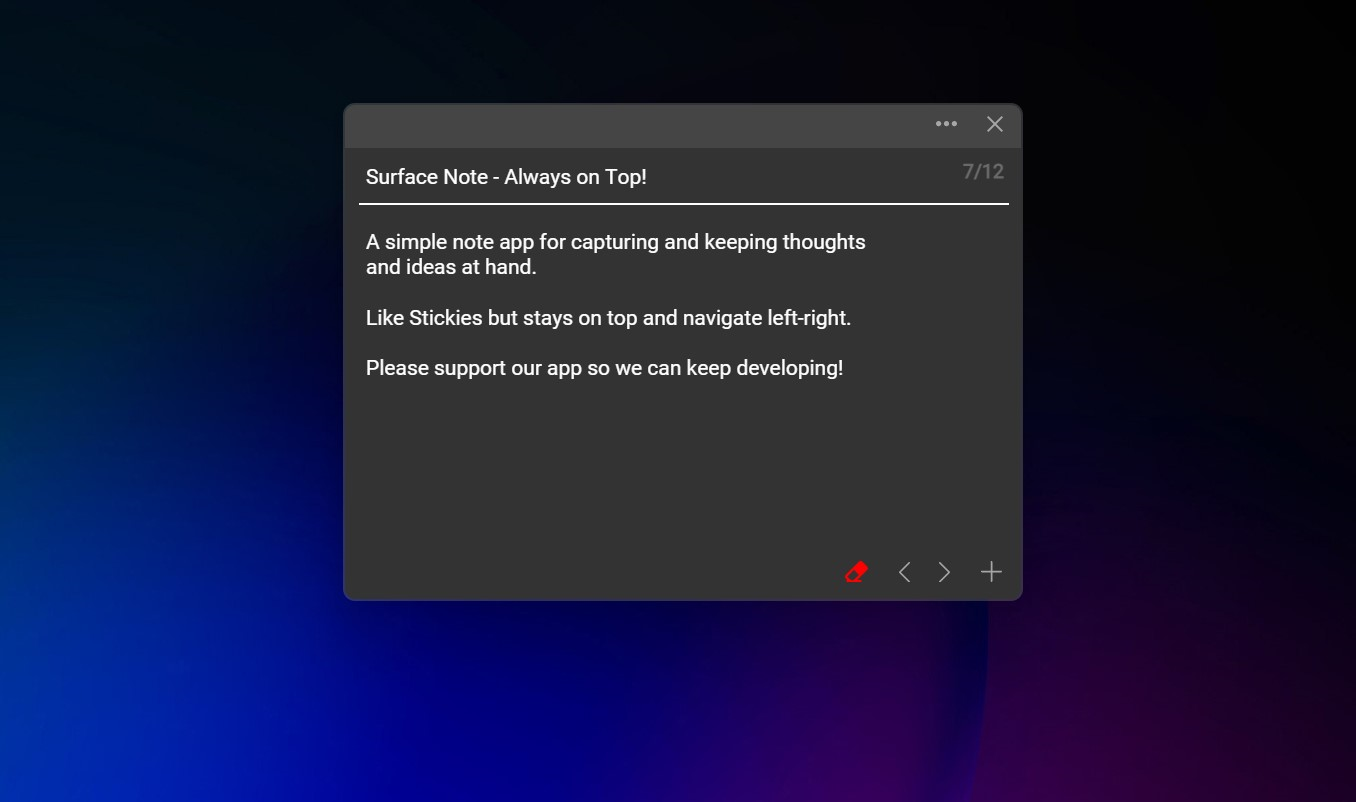Click the eraser to clear the note
This screenshot has width=1356, height=802.
click(855, 571)
